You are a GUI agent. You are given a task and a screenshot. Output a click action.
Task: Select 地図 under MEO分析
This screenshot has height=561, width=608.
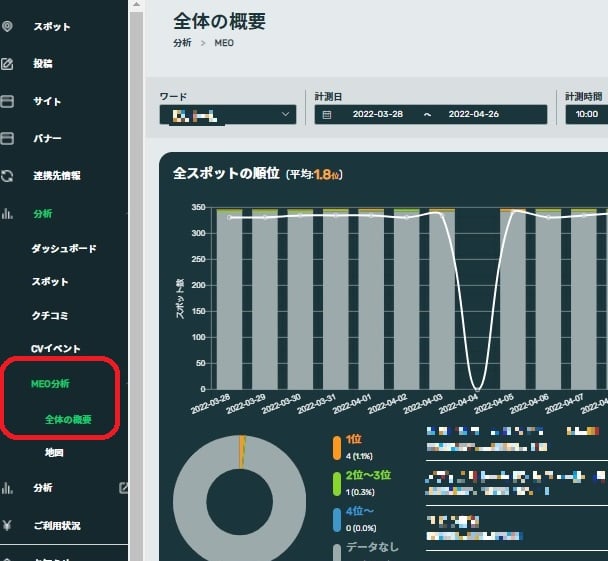[x=54, y=452]
